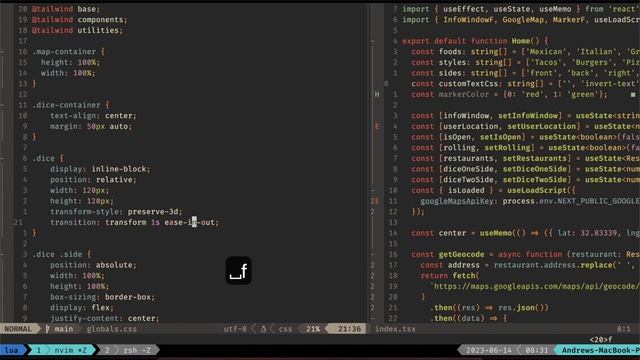This screenshot has height=360, width=640.
Task: Click import InfoWindowF GoogleMap line
Action: coord(521,20)
